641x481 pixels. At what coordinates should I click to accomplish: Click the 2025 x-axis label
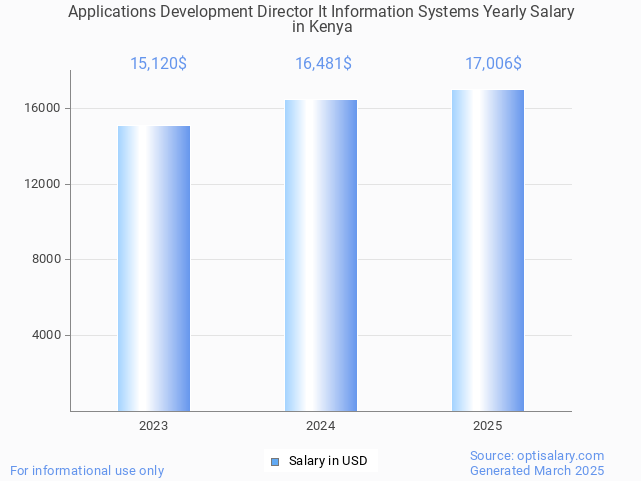click(488, 426)
